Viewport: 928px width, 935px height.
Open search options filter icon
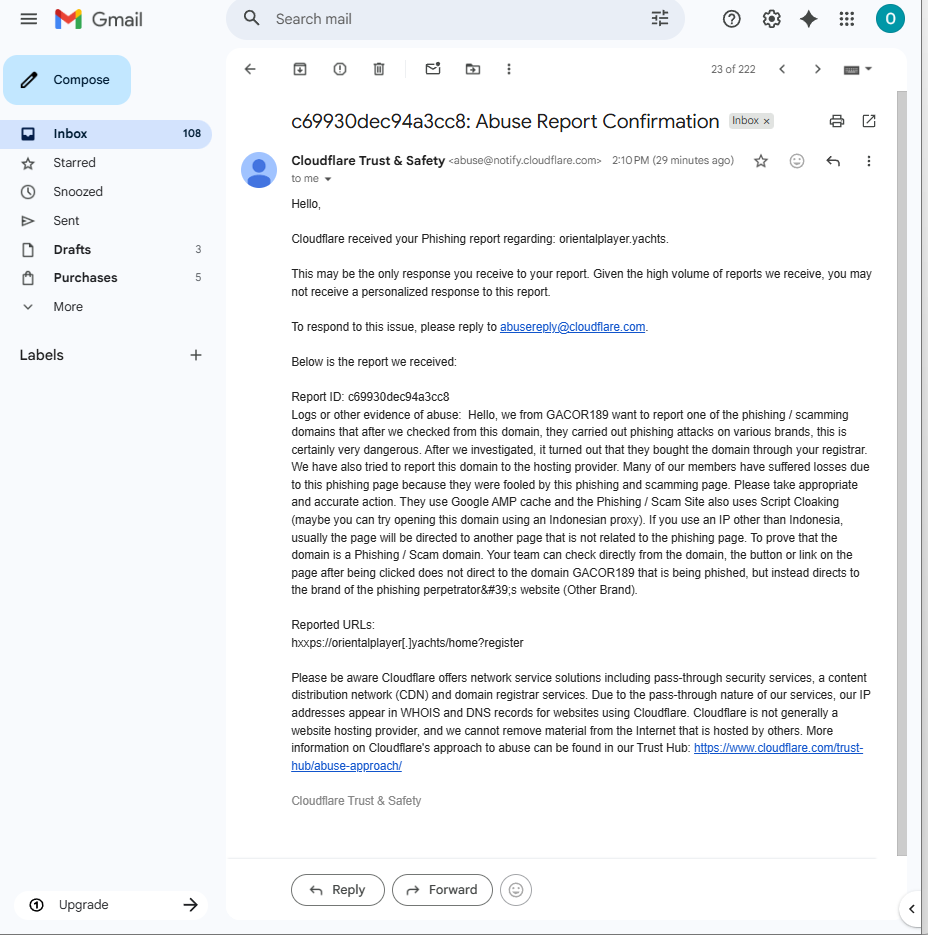[x=660, y=18]
